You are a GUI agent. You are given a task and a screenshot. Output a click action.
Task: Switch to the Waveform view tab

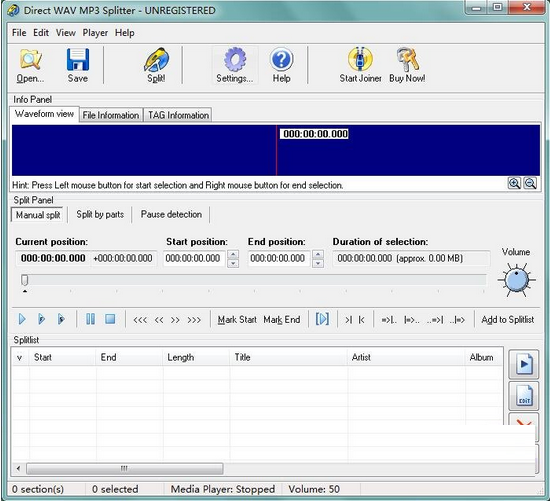pyautogui.click(x=45, y=114)
